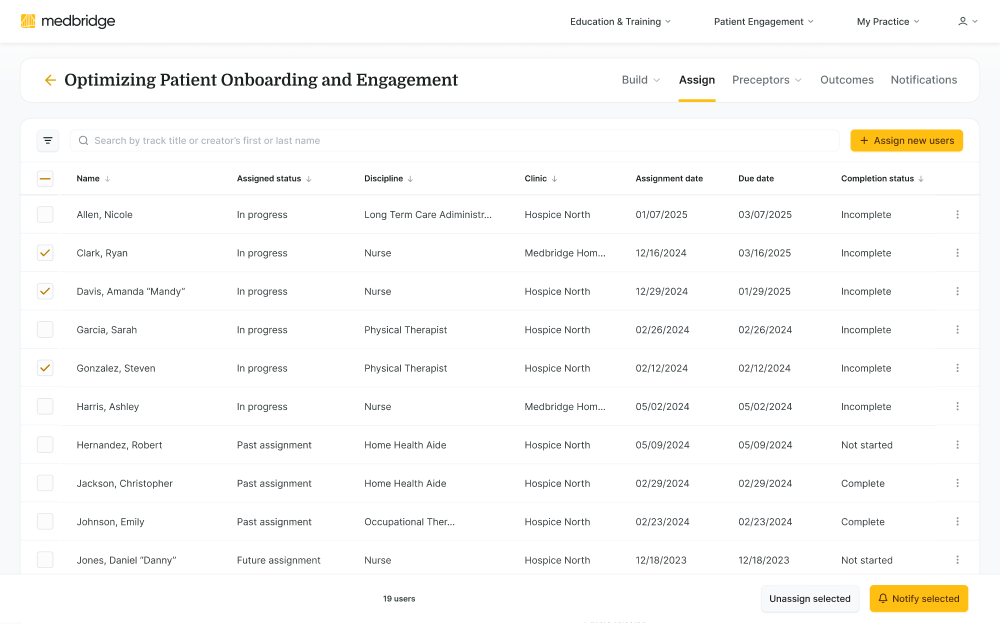Open row actions for Garcia, Sarah
1000x624 pixels.
pos(957,329)
